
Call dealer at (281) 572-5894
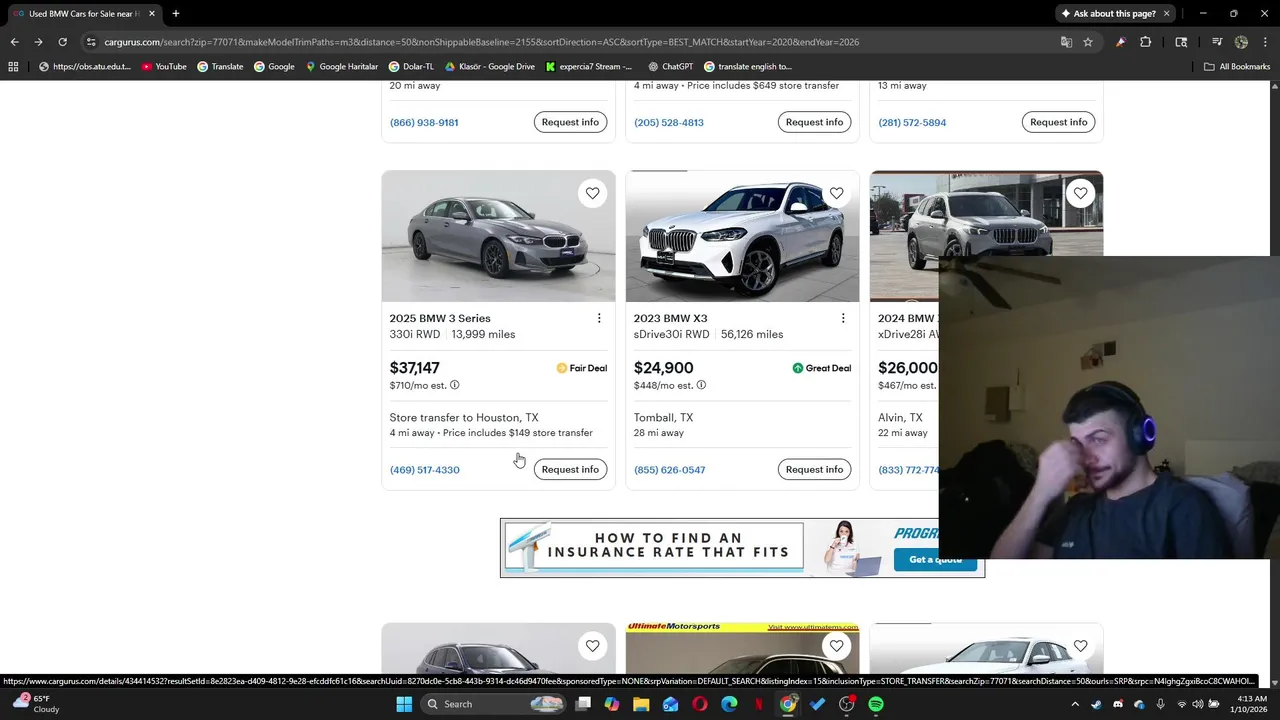912,122
